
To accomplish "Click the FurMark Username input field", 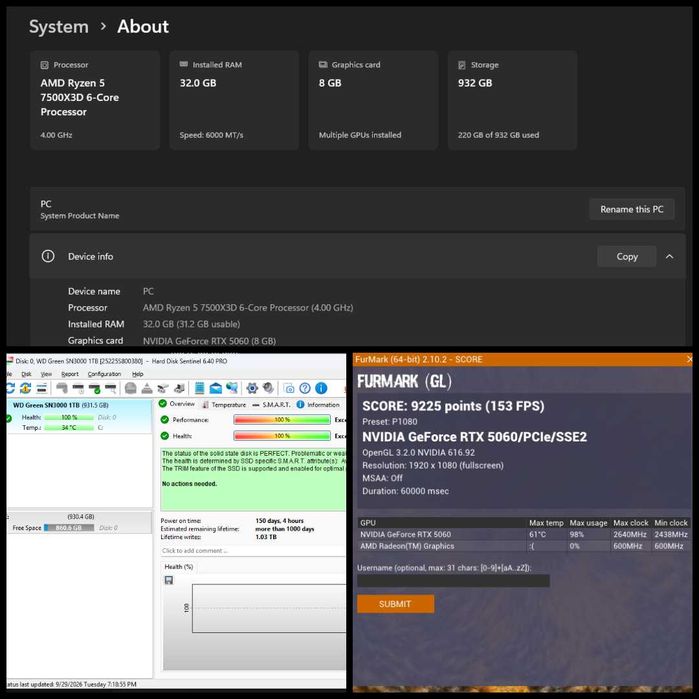I will tap(453, 580).
